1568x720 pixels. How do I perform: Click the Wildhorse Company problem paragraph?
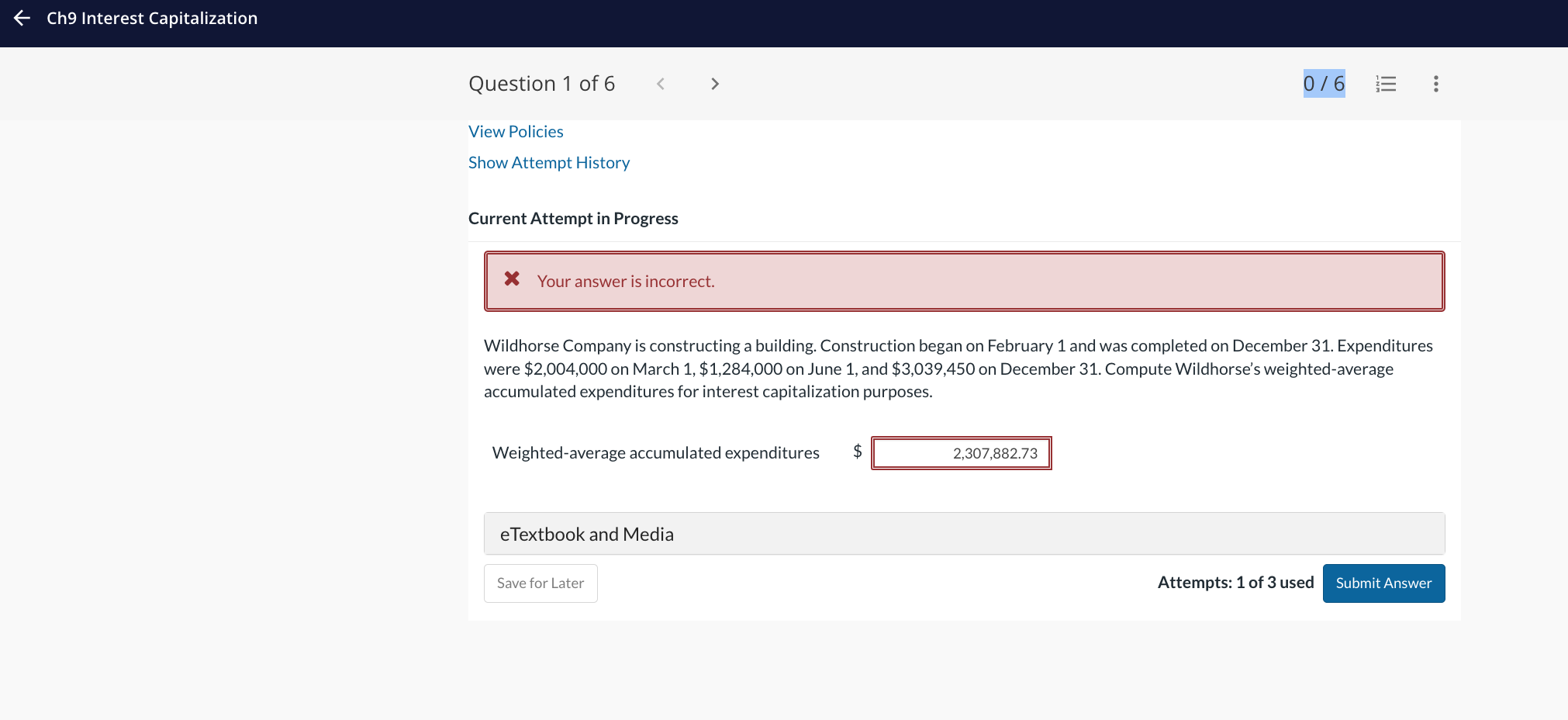click(958, 369)
